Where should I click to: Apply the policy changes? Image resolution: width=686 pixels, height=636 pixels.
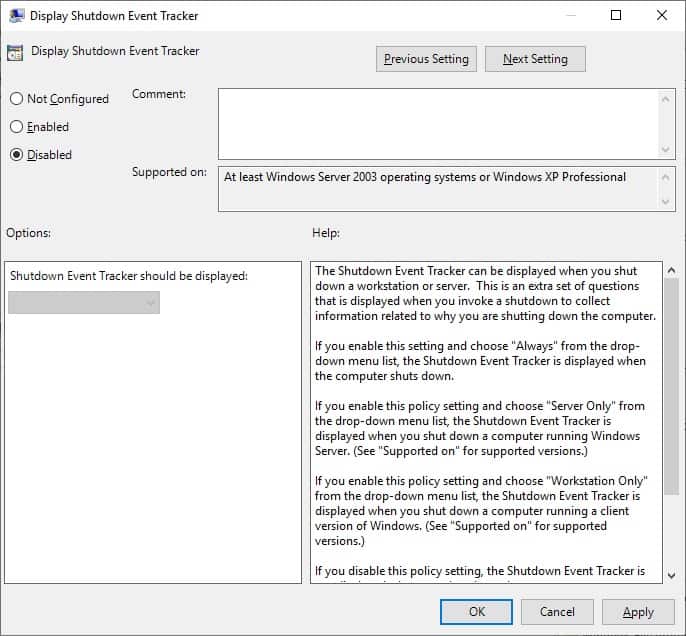638,612
